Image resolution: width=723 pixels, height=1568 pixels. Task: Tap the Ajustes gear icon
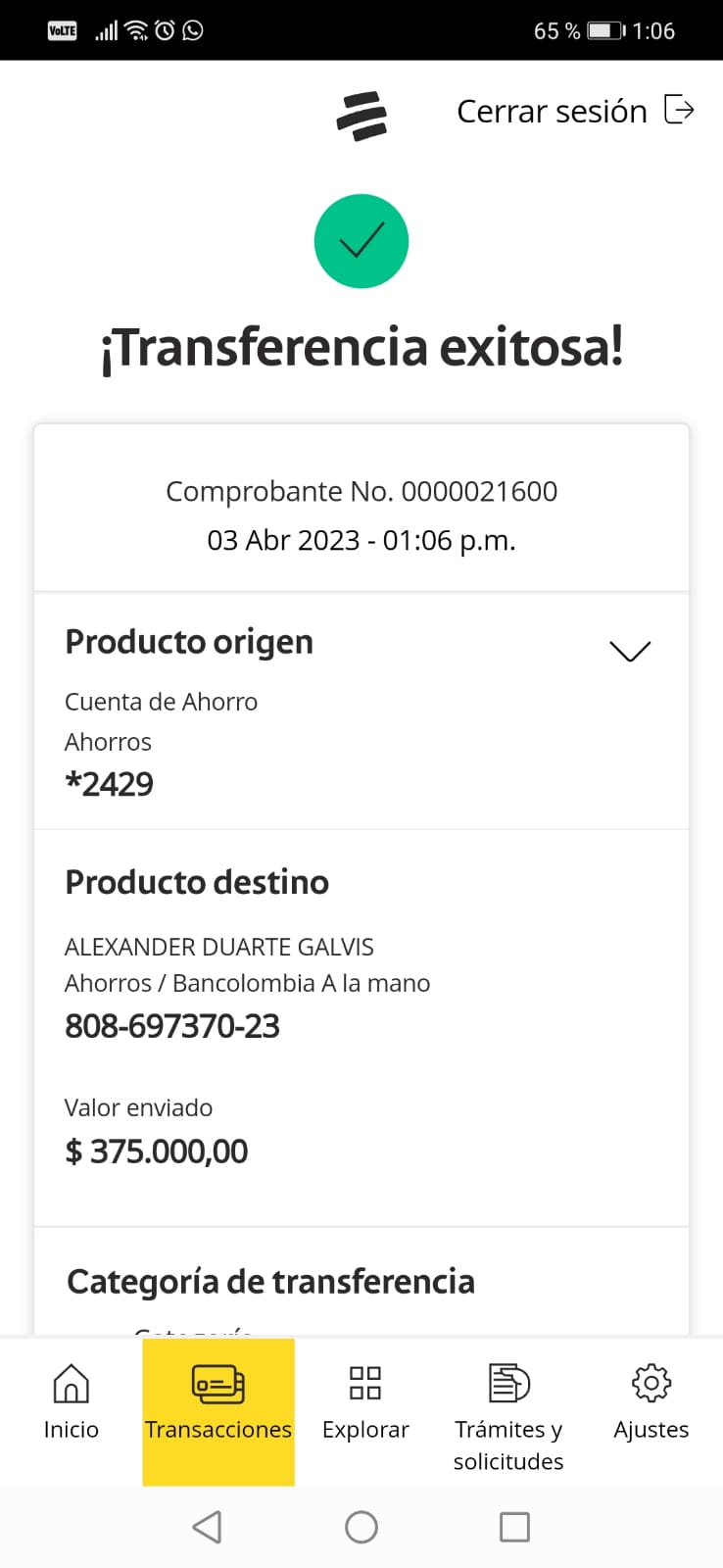click(x=651, y=1383)
